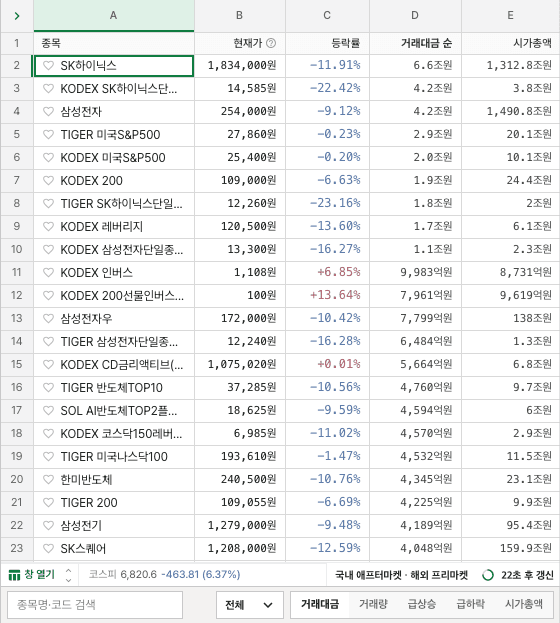Viewport: 560px width, 623px height.
Task: Click the 종목명·코드 검색 search field
Action: (x=95, y=605)
